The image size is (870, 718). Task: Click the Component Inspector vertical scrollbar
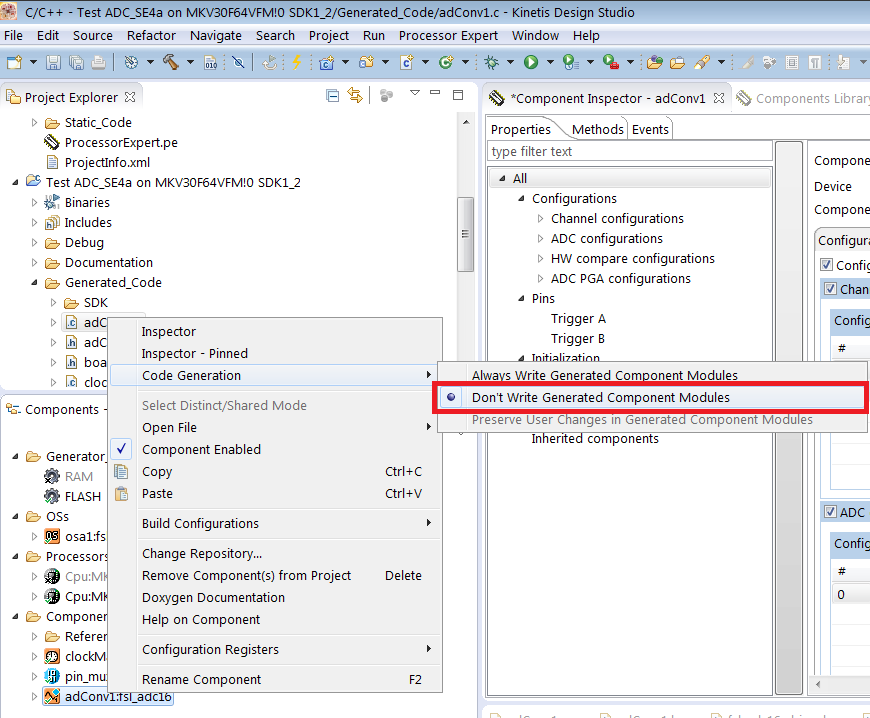789,417
